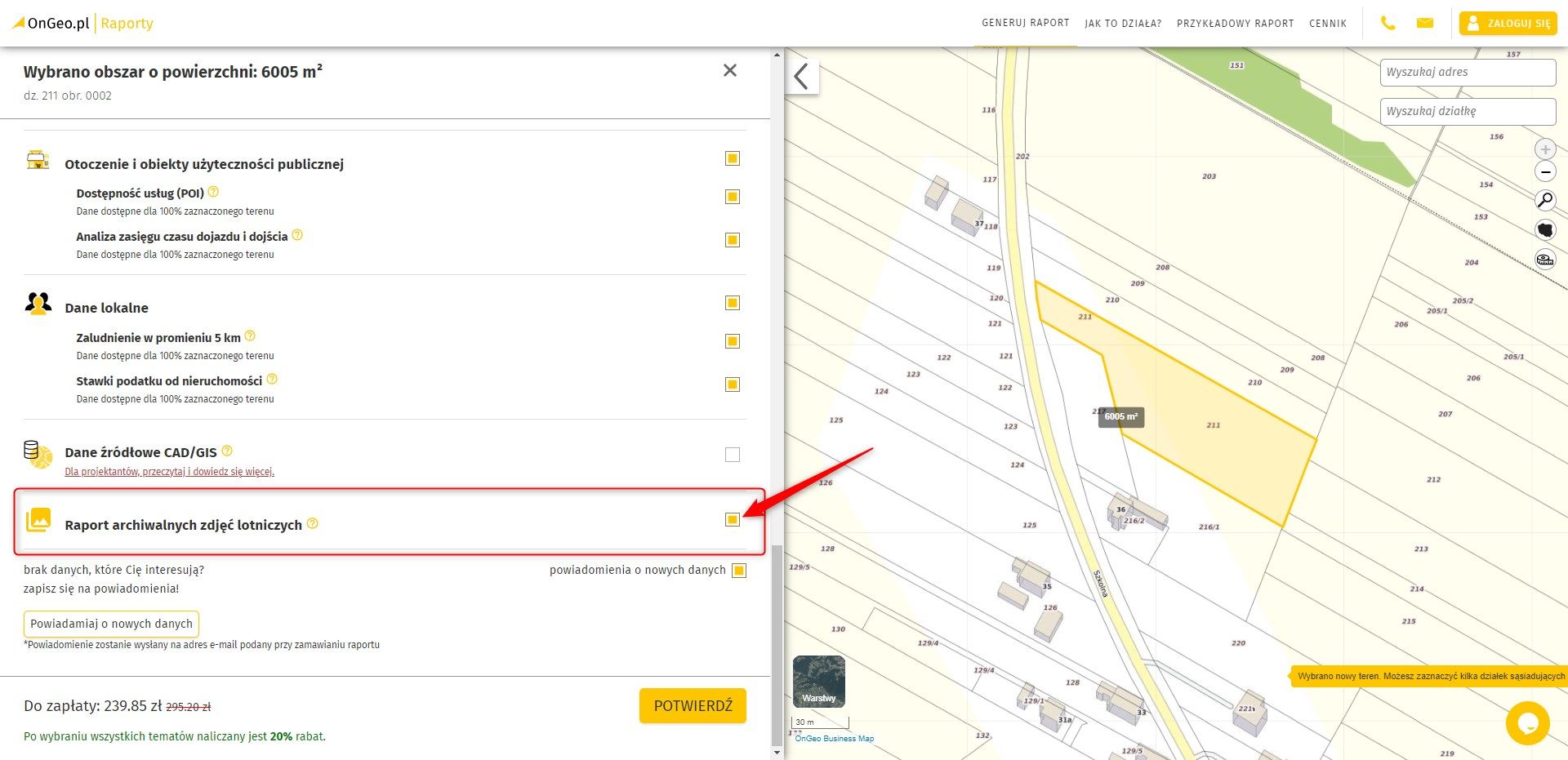The width and height of the screenshot is (1568, 760).
Task: Open help icon next to Dane źródłowe CAD/GIS
Action: tap(227, 451)
